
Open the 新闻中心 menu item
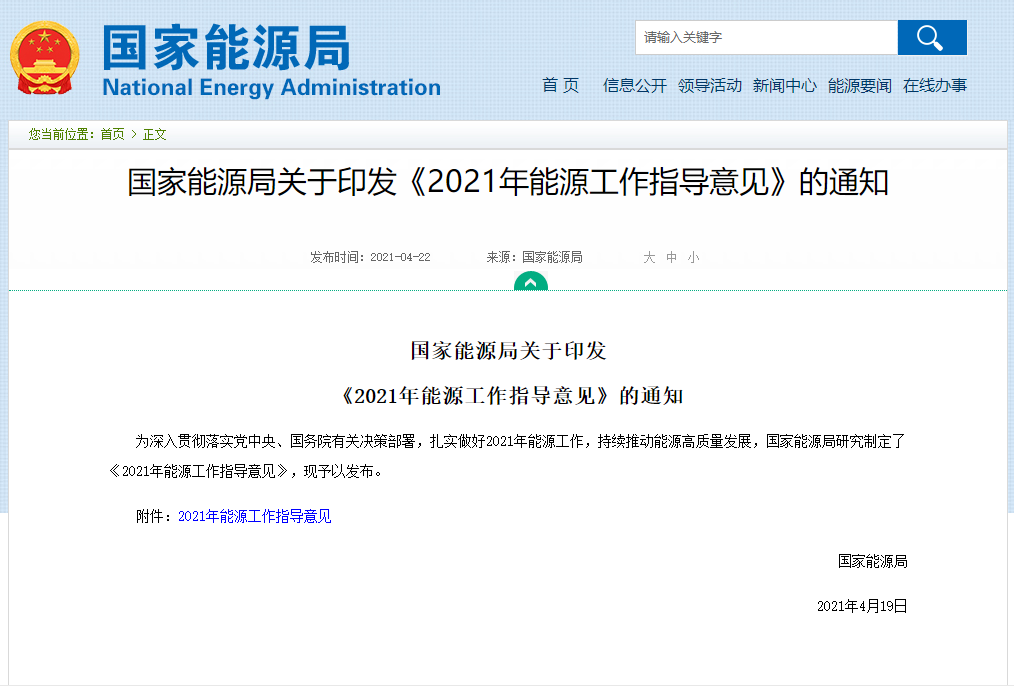click(x=784, y=85)
